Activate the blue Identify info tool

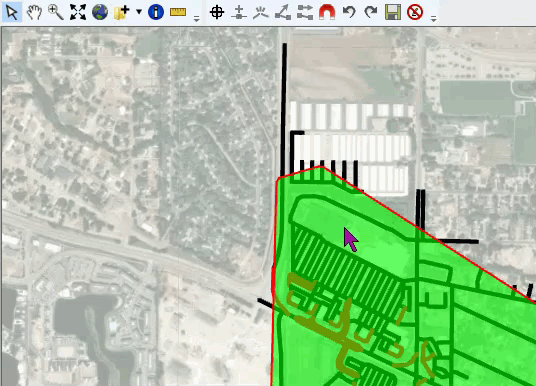156,12
